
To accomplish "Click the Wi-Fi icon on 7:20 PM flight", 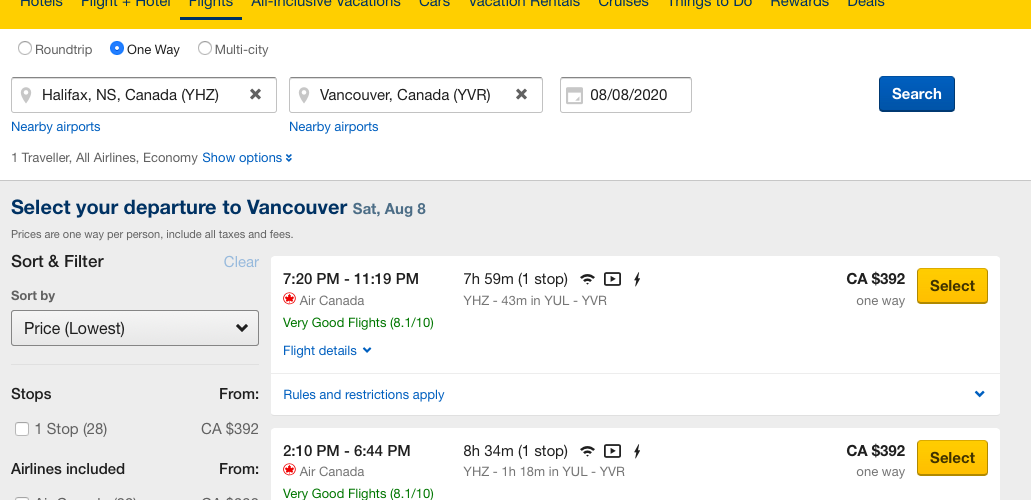I will (x=587, y=280).
